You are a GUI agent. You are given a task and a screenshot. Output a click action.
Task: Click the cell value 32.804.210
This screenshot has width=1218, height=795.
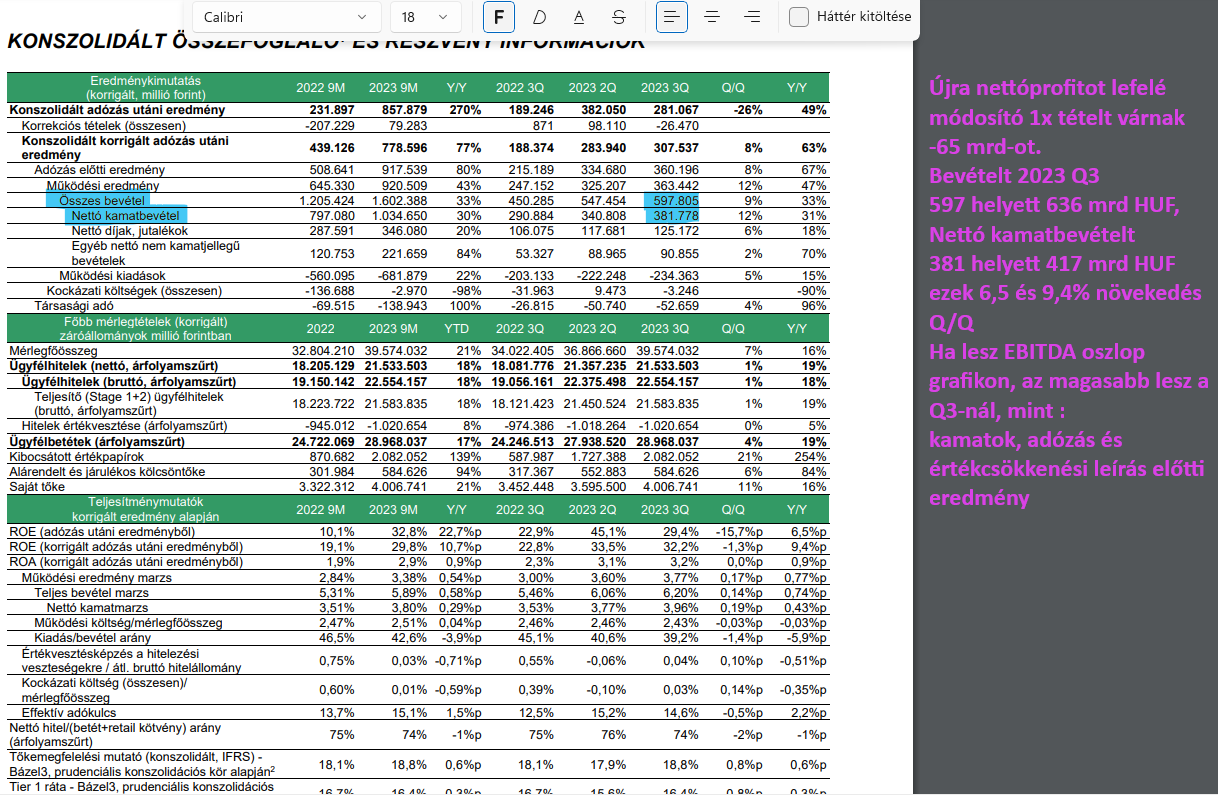coord(324,351)
